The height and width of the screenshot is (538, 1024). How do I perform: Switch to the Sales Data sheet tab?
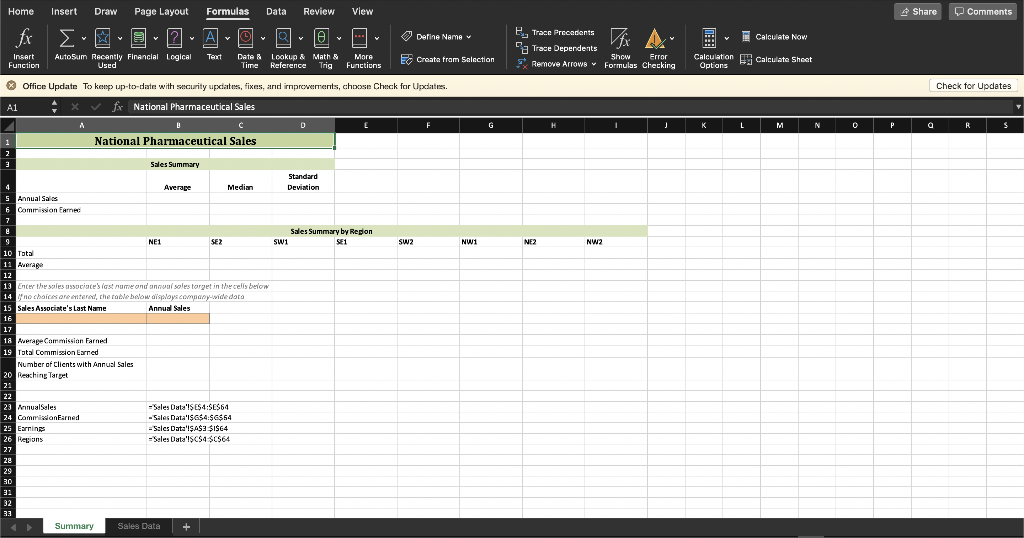point(138,526)
